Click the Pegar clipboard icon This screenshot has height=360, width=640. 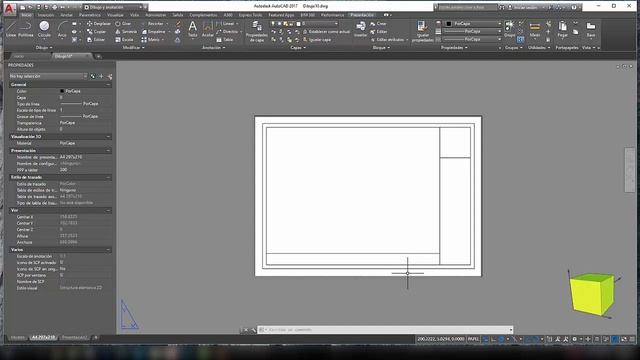tap(562, 29)
